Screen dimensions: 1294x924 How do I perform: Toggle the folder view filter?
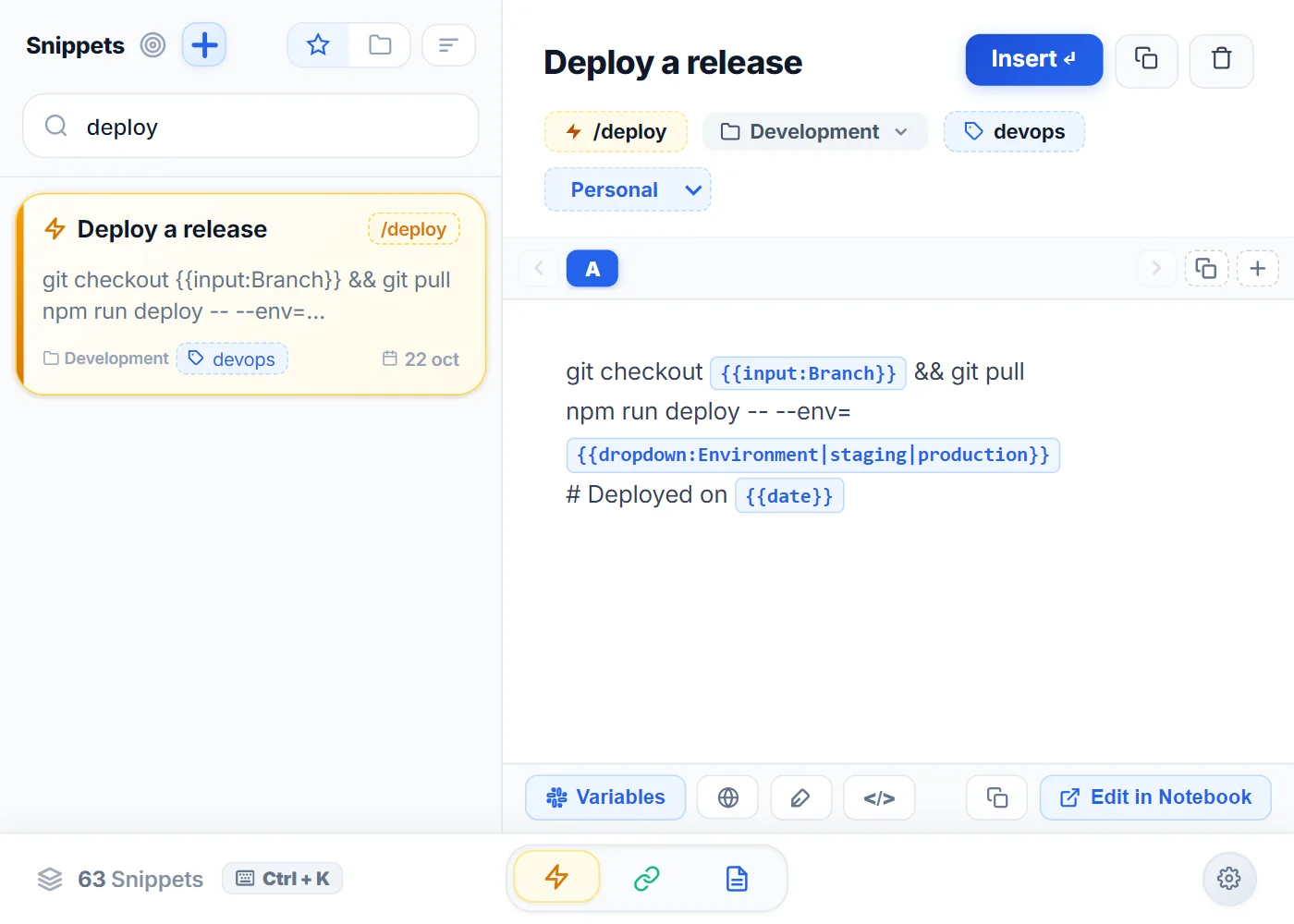380,45
